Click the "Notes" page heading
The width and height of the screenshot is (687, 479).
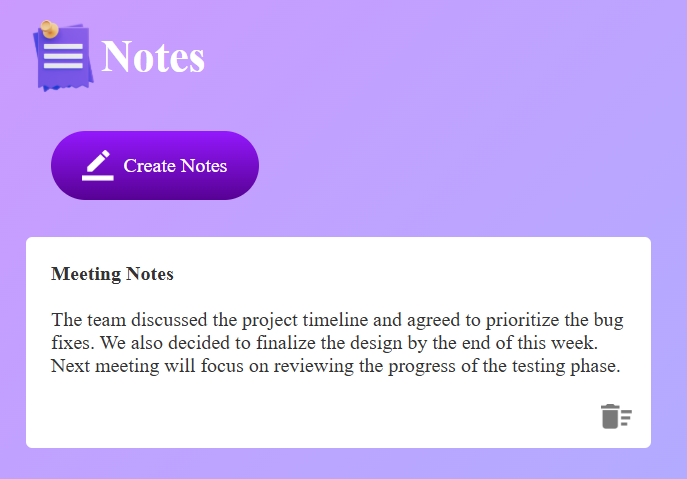[x=153, y=57]
